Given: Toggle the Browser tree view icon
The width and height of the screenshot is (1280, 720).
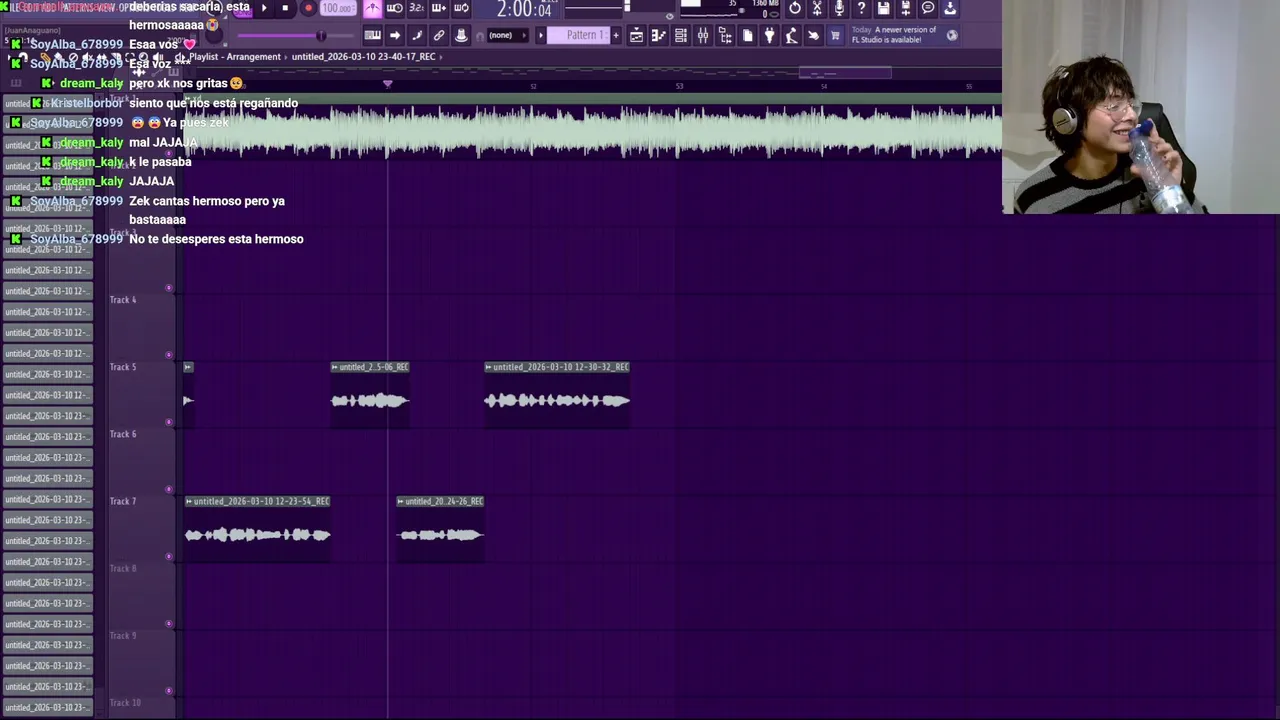Looking at the screenshot, I should point(725,35).
